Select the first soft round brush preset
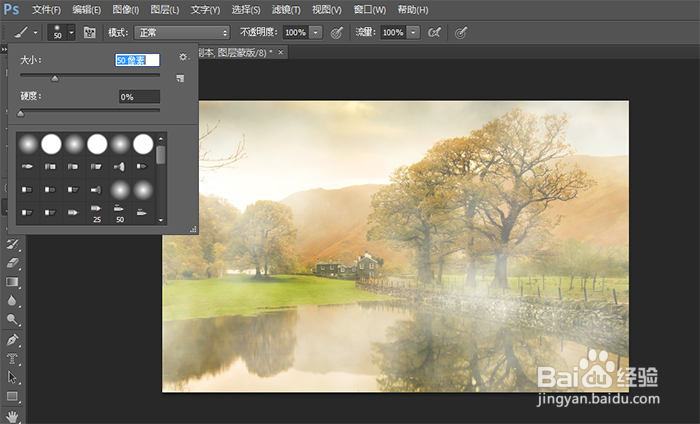This screenshot has width=700, height=424. pos(28,144)
